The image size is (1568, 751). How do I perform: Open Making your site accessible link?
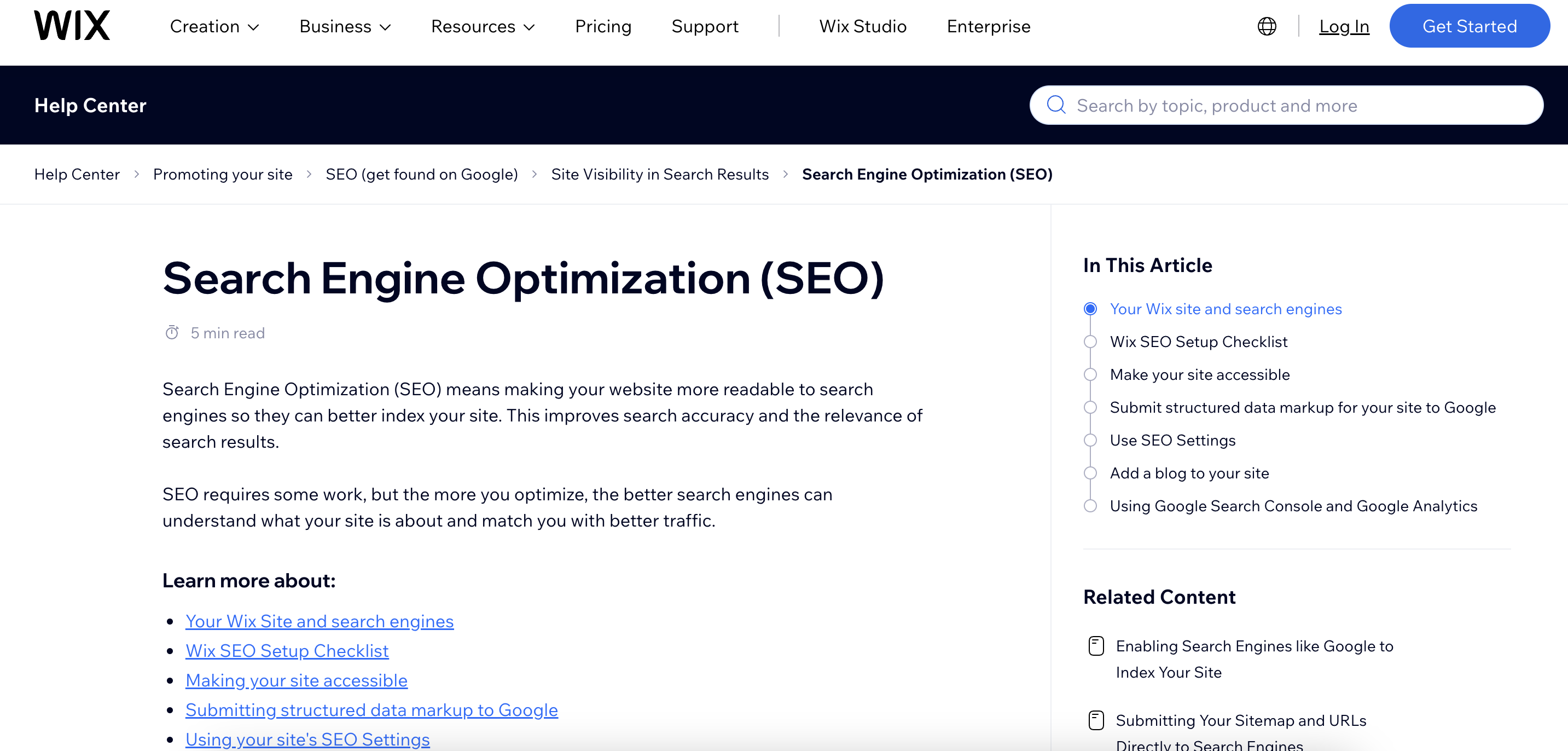(x=297, y=680)
